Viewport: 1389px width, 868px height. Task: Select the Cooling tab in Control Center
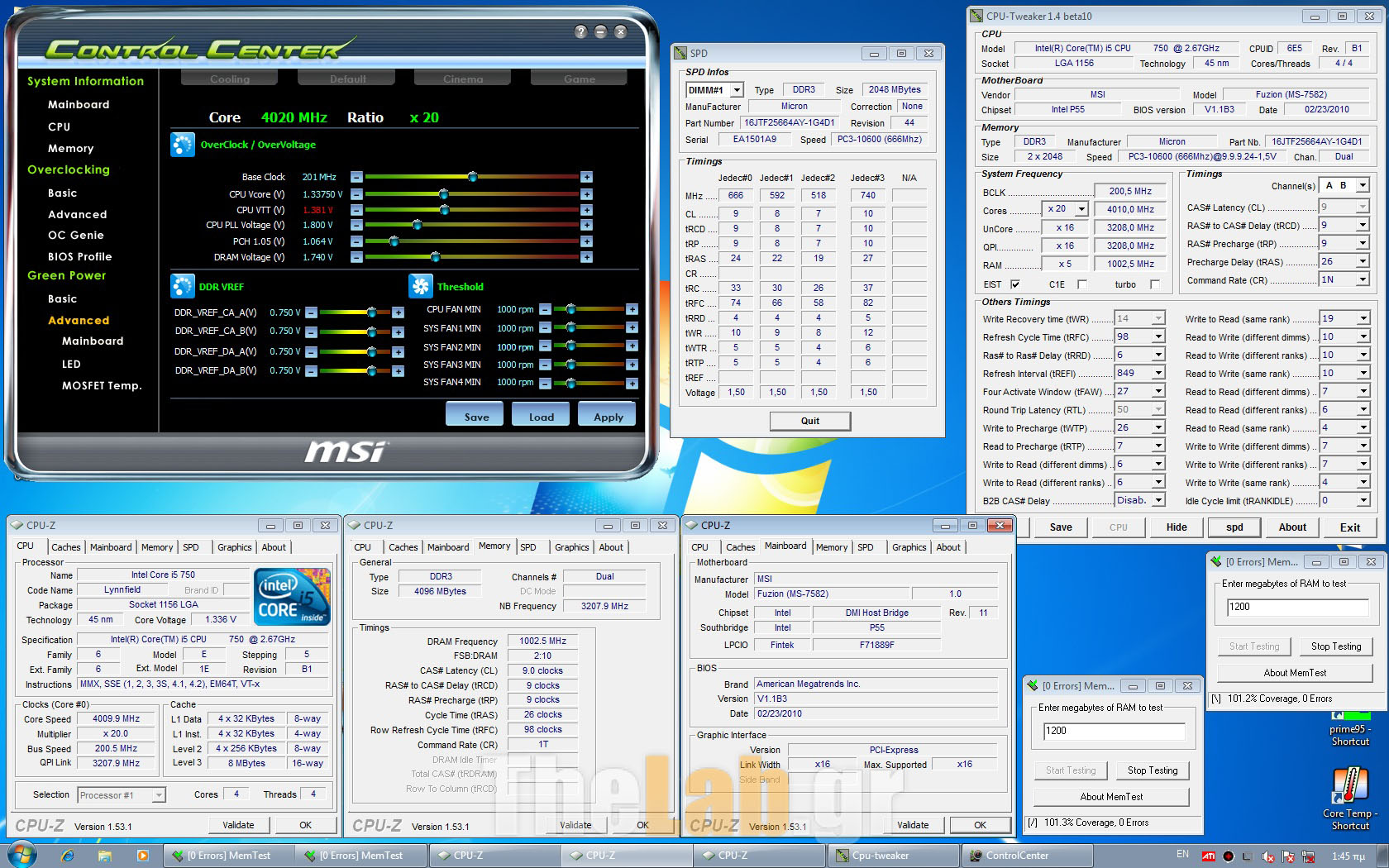tap(229, 79)
